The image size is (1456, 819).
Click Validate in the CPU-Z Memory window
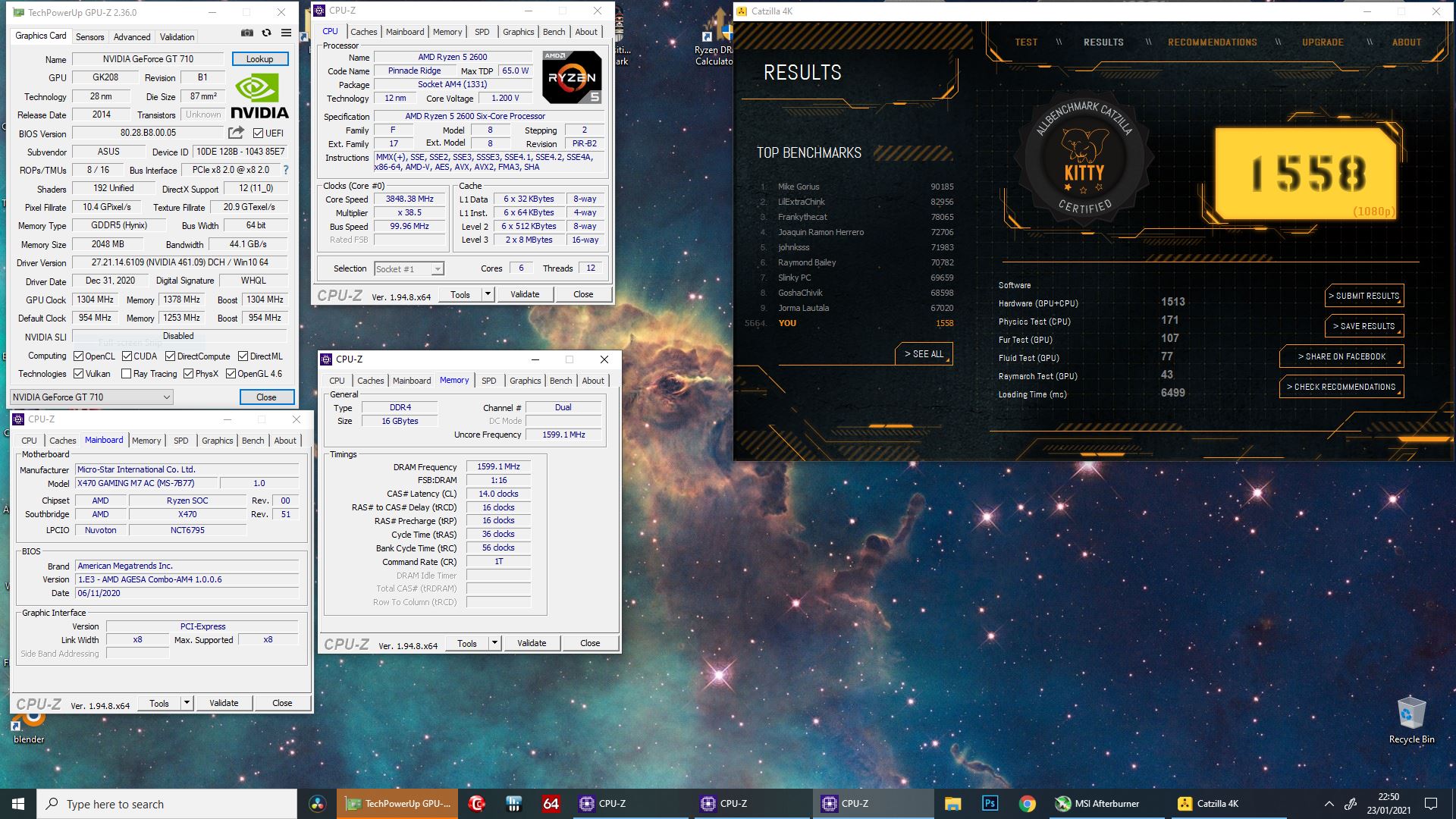[532, 643]
